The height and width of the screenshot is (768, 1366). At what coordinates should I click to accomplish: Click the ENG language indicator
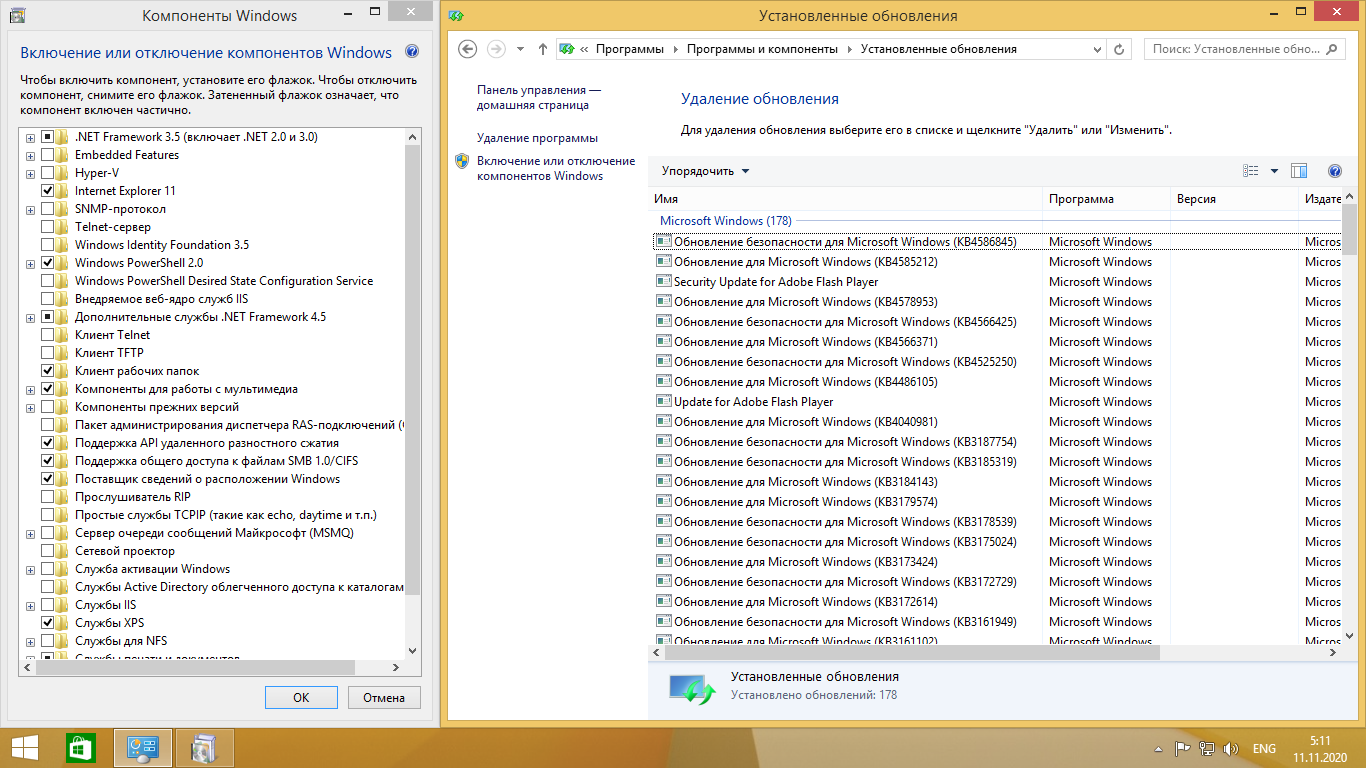click(x=1264, y=748)
